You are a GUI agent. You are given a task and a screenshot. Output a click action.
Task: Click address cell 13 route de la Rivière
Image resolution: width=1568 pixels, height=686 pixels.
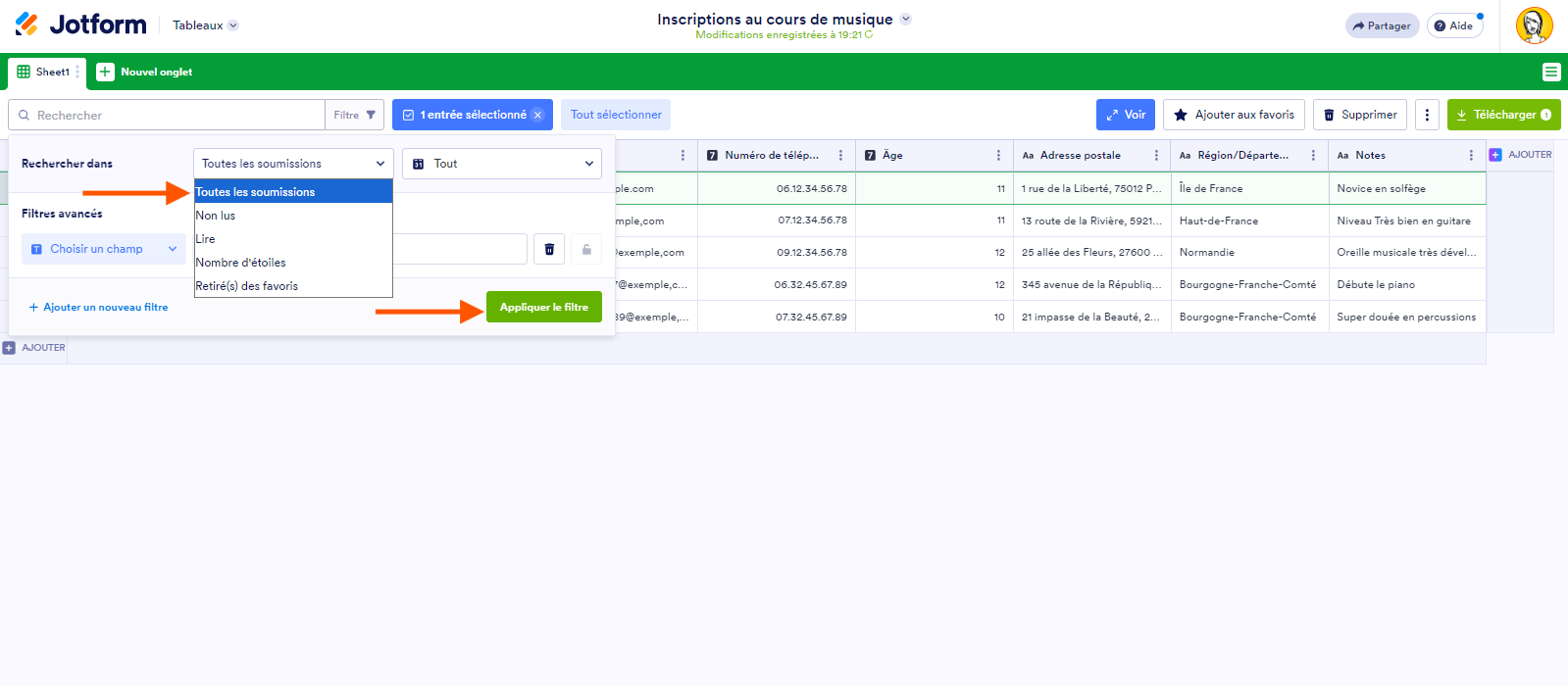click(1092, 220)
